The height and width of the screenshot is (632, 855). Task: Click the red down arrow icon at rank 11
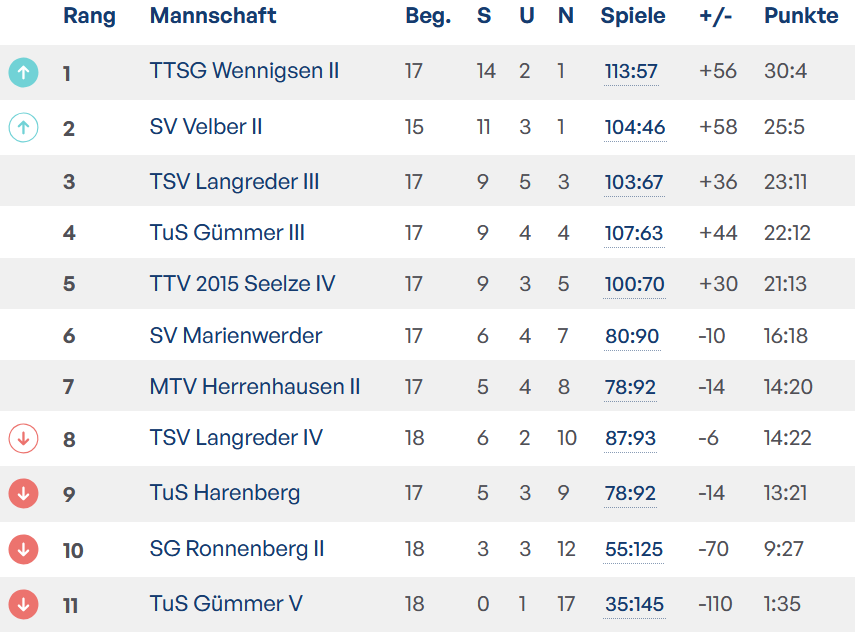(23, 604)
